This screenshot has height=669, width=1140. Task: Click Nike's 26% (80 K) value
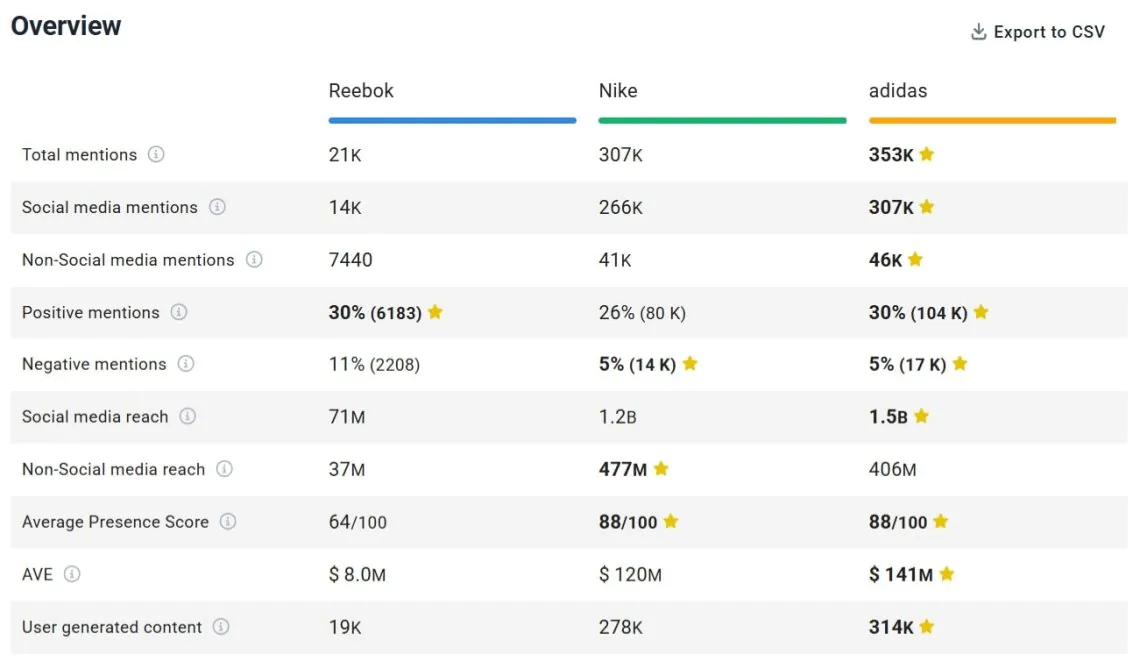click(x=642, y=313)
